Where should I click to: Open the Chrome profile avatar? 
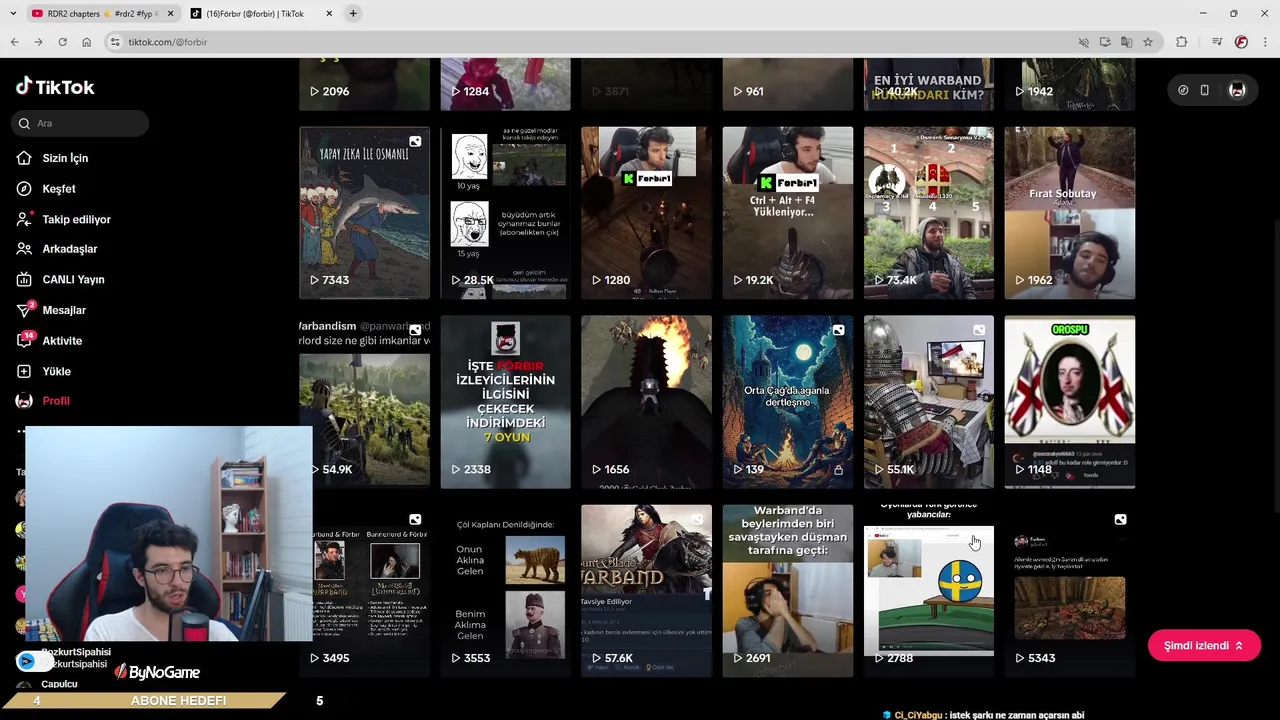(x=1241, y=42)
